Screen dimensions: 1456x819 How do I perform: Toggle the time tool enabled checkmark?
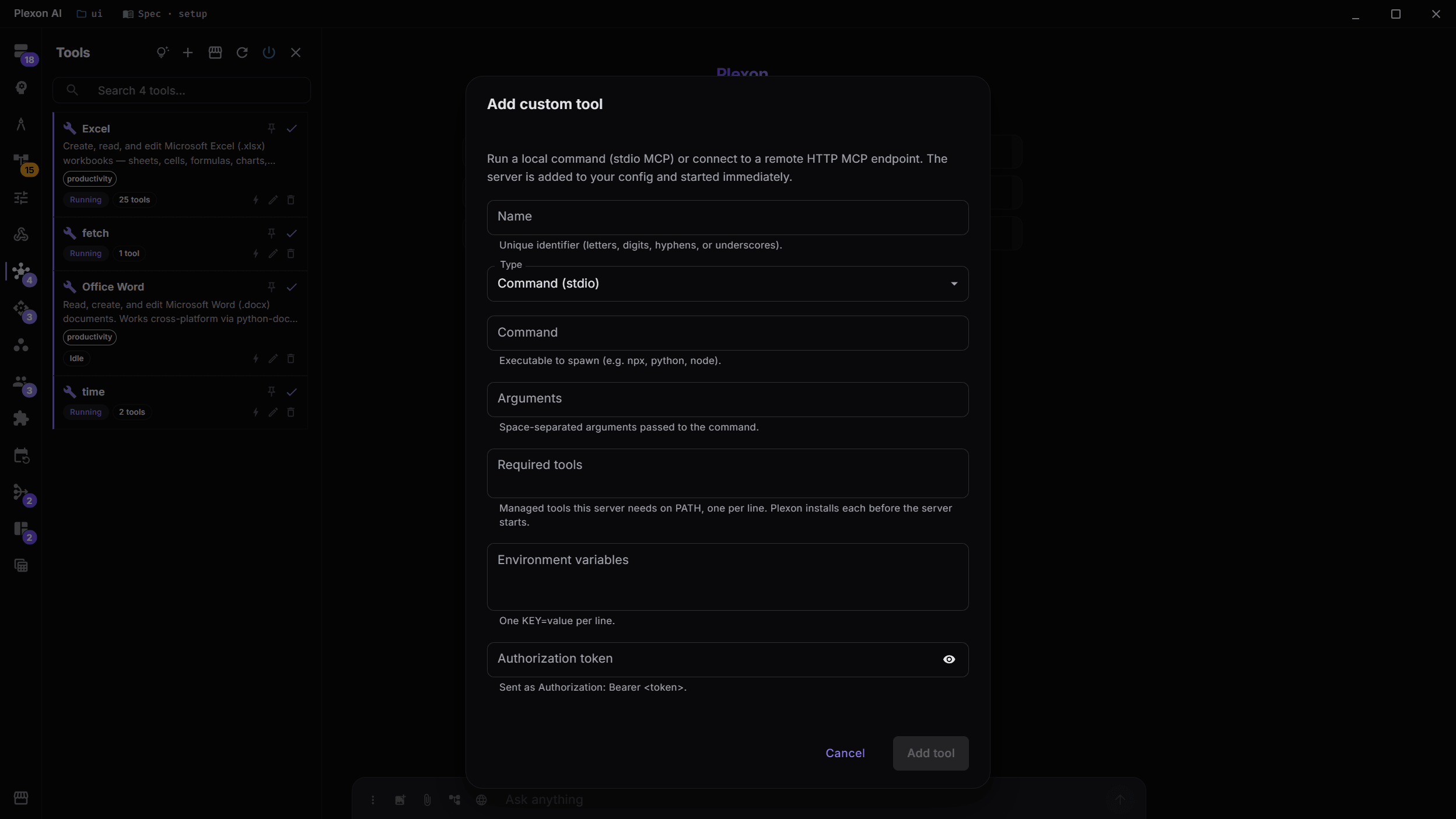tap(292, 392)
